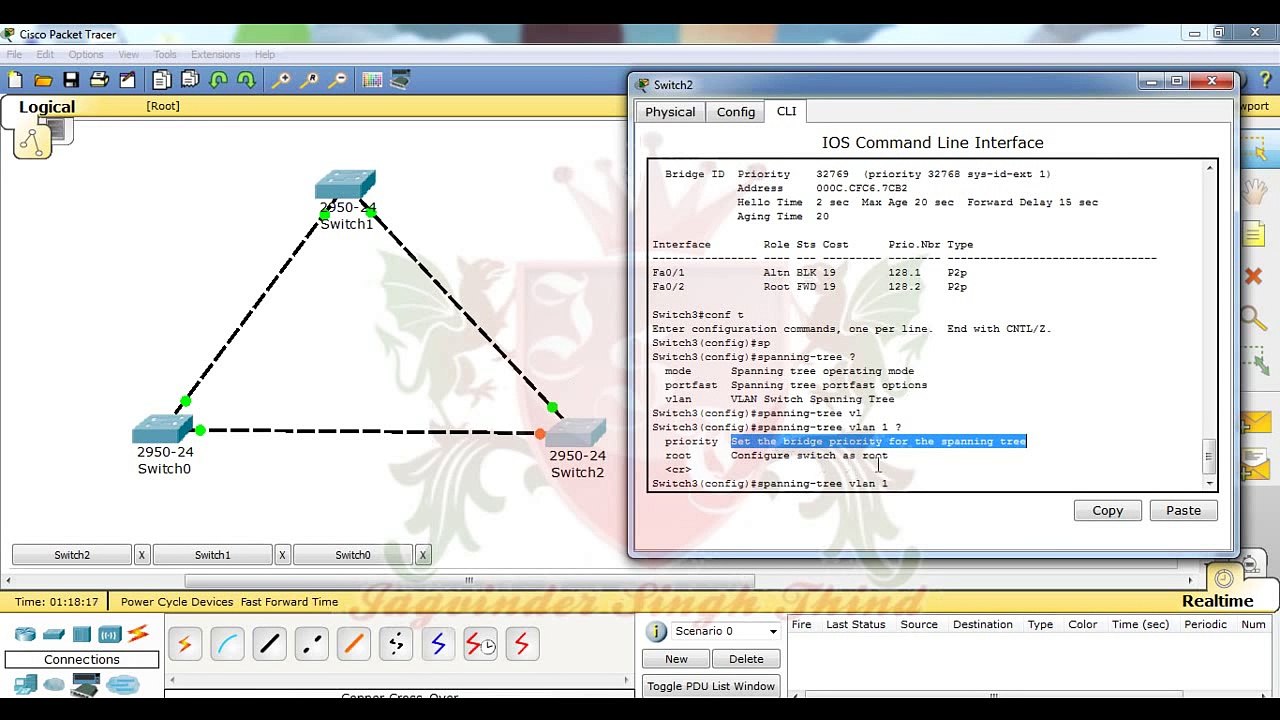This screenshot has width=1280, height=720.
Task: Select the blue coaxial cable connection
Action: [437, 645]
